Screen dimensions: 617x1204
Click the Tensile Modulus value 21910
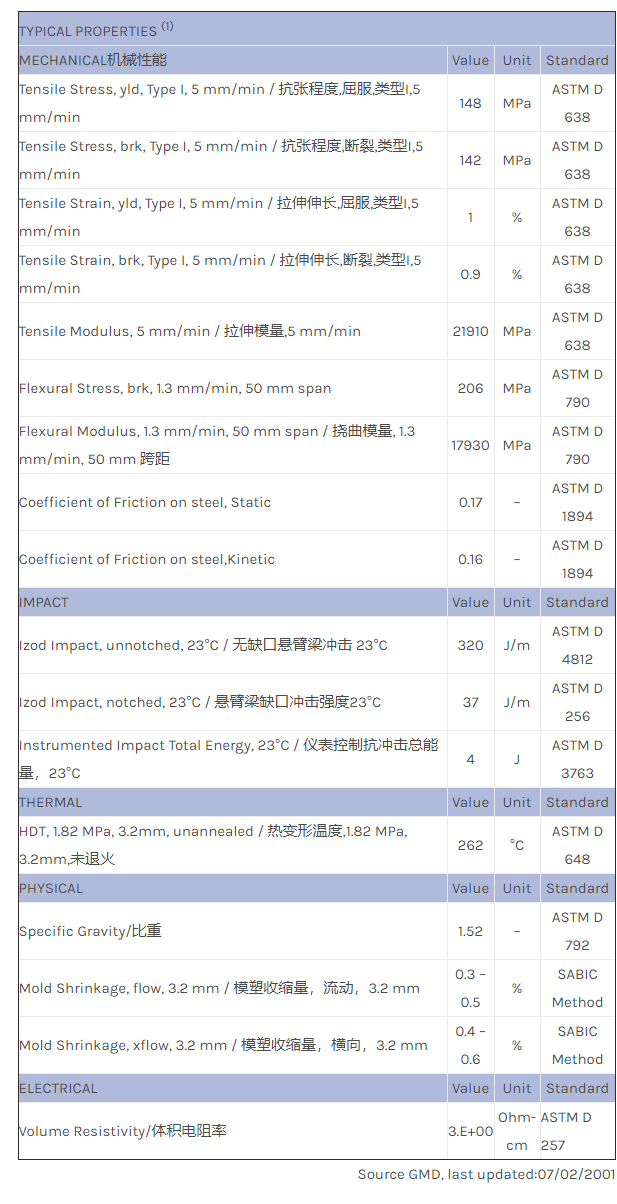pyautogui.click(x=471, y=331)
